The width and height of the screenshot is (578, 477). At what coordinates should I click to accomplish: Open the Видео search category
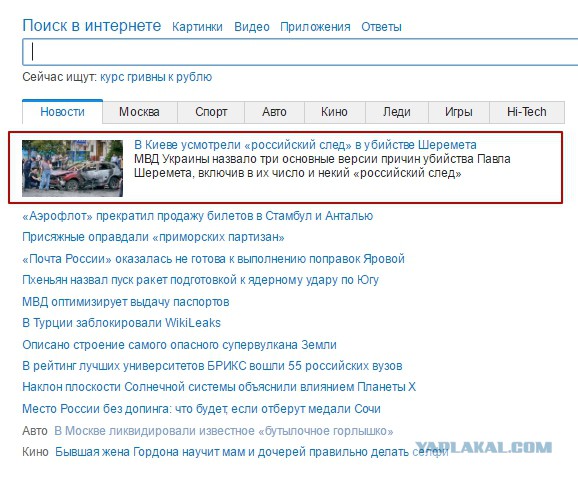252,27
